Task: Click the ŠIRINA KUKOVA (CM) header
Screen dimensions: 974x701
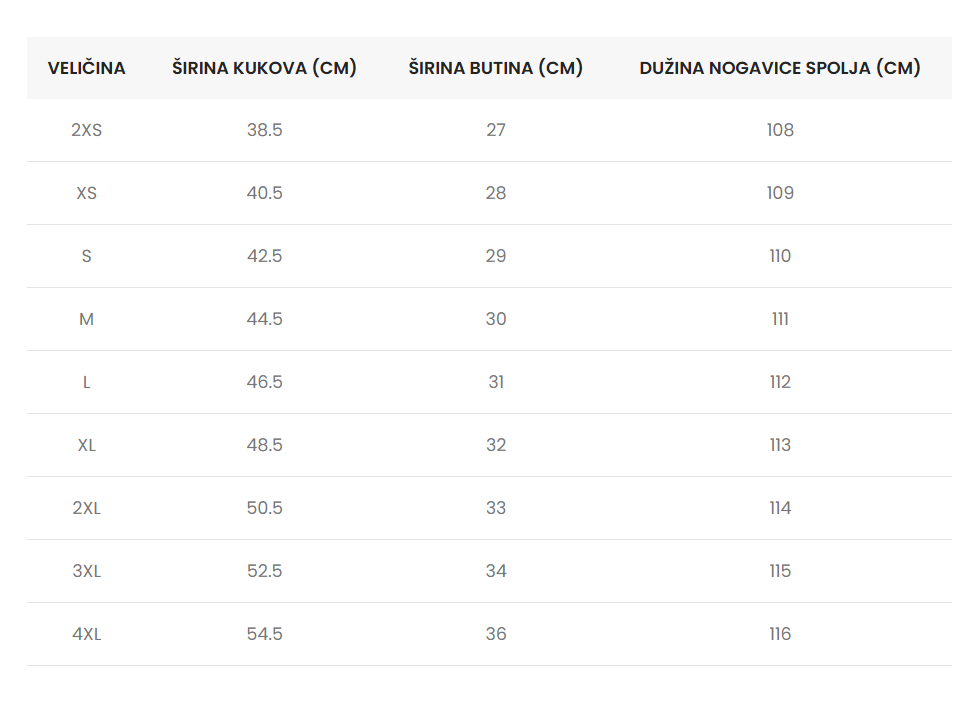Action: click(264, 68)
